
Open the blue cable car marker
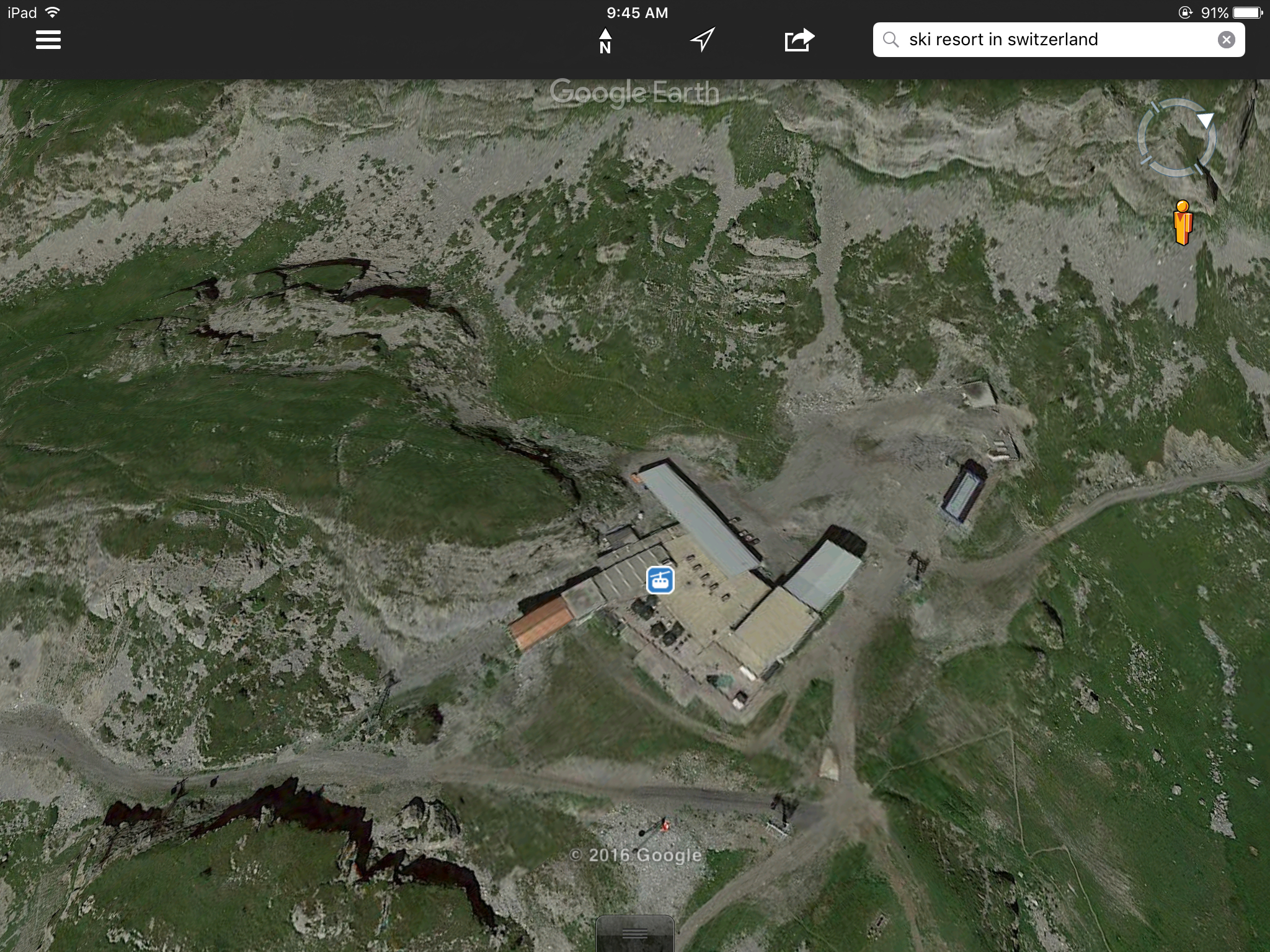pos(660,581)
